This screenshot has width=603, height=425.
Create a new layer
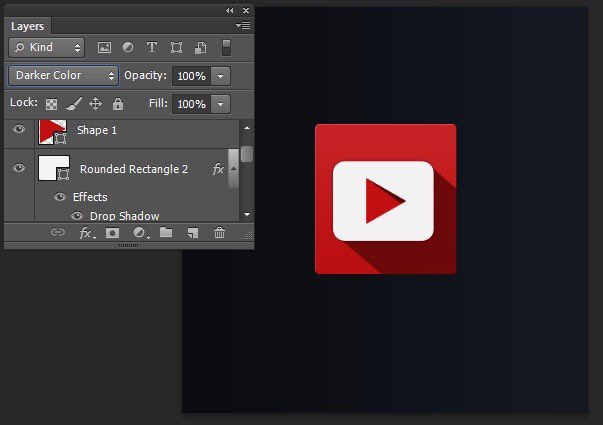coord(193,233)
